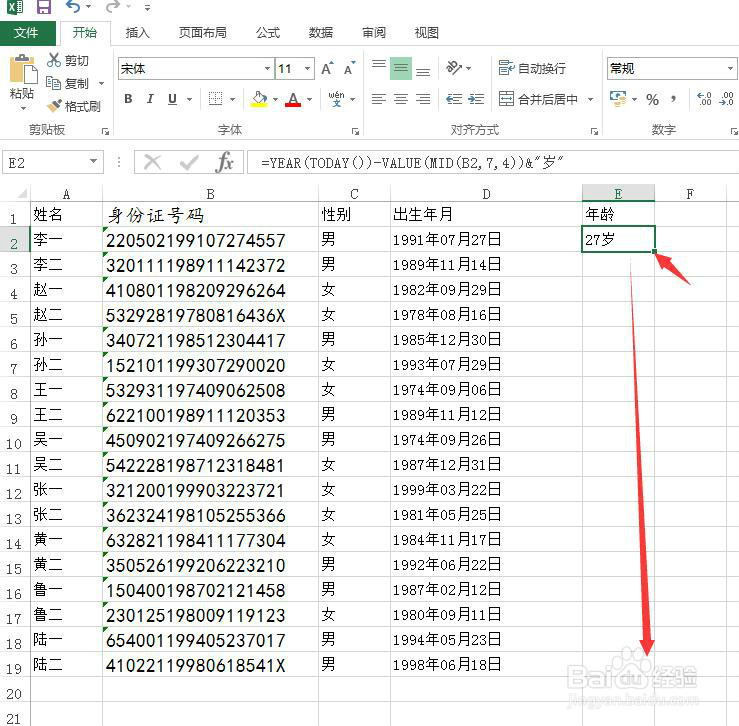739x726 pixels.
Task: Switch to 审阅 Review tab
Action: (x=374, y=33)
